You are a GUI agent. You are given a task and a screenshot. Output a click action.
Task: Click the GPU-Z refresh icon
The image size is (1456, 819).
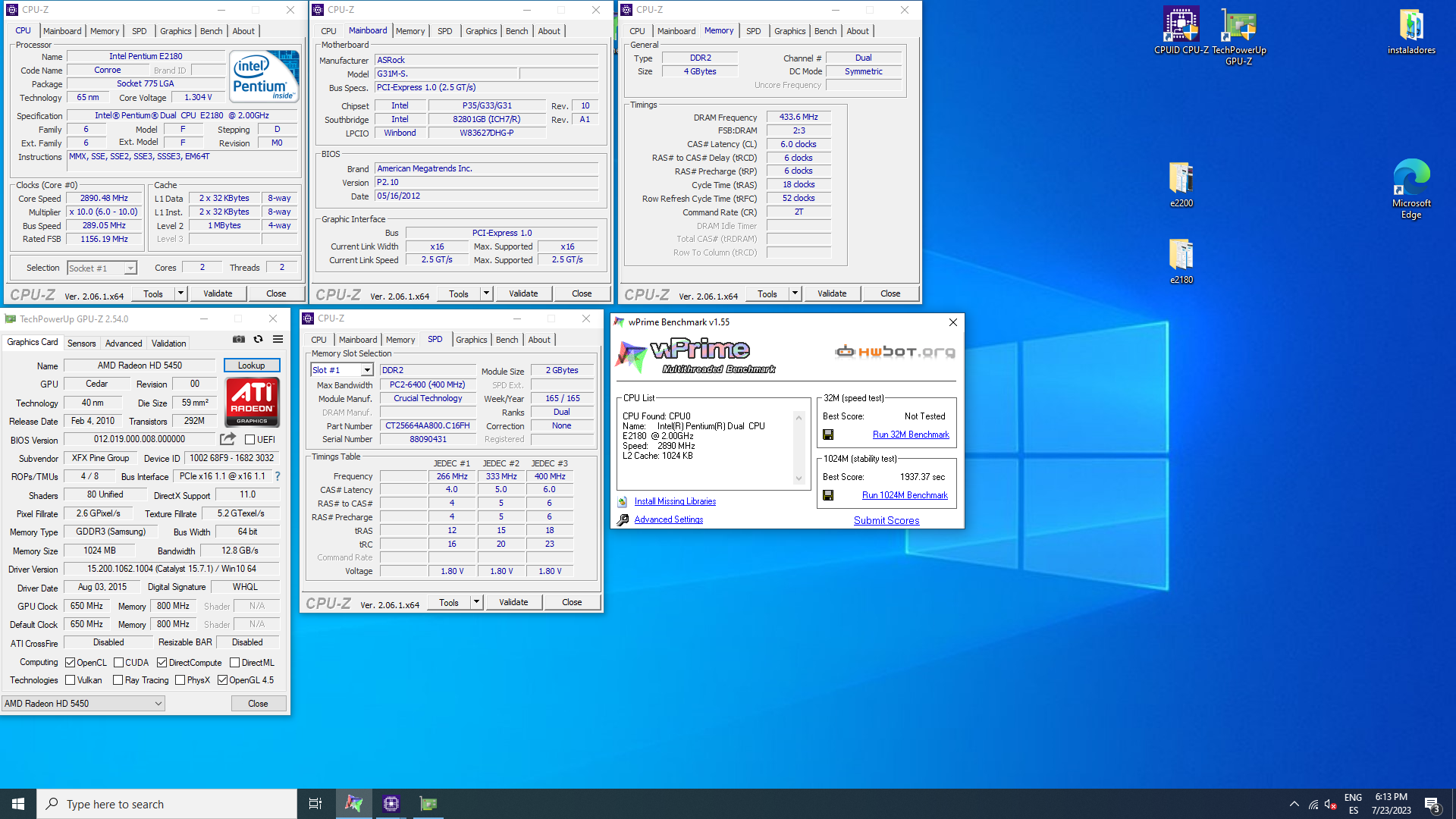pyautogui.click(x=259, y=339)
